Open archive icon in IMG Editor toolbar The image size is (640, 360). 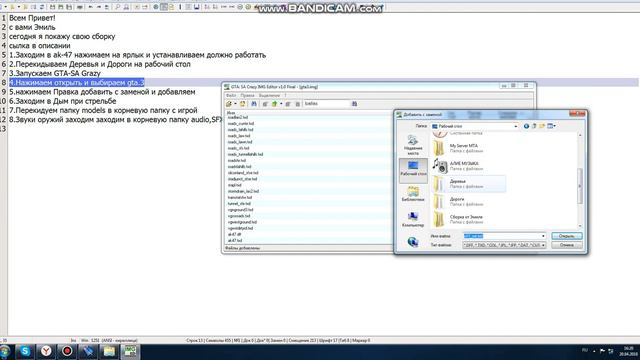(x=229, y=104)
